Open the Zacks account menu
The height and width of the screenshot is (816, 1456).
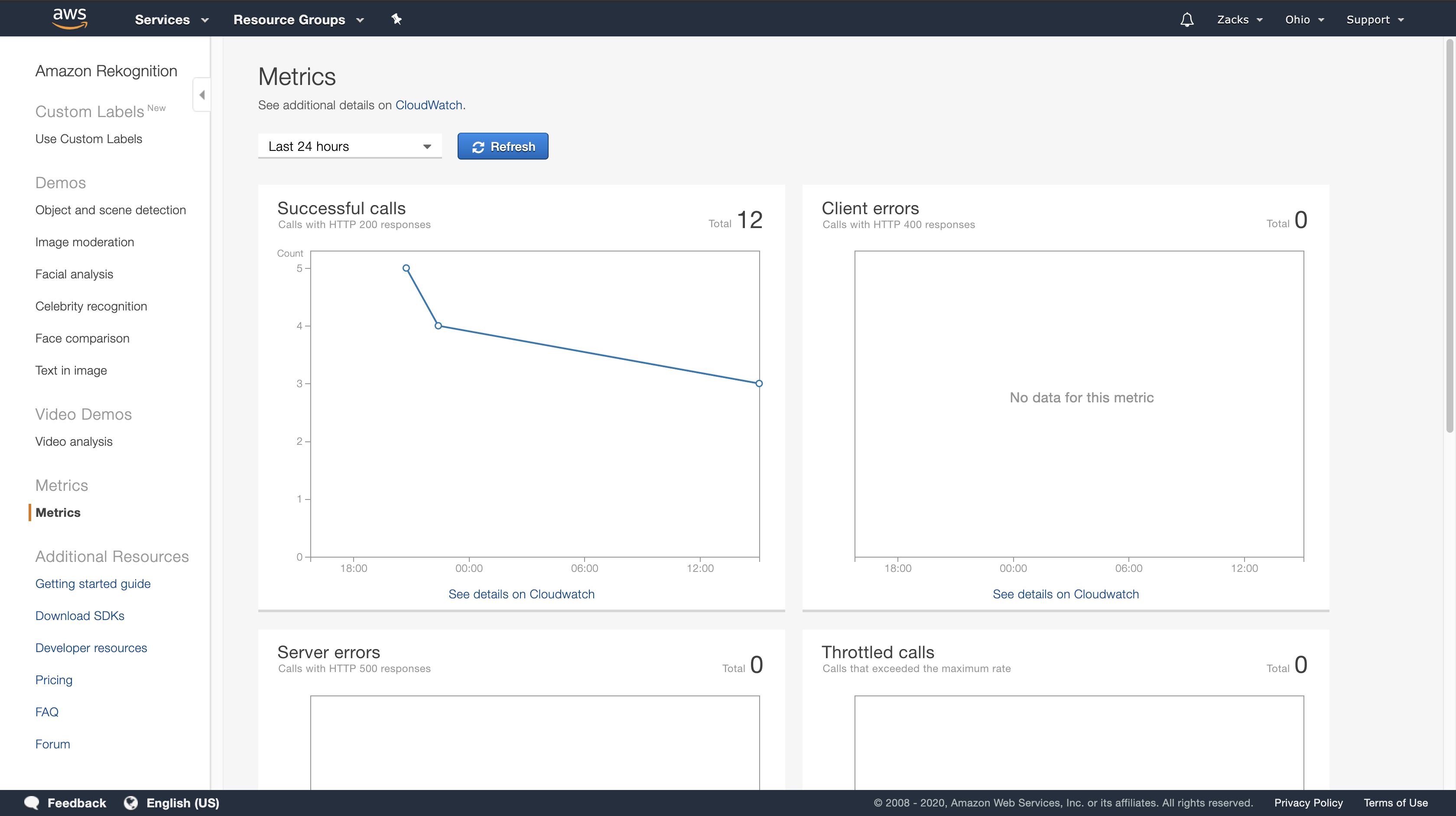[x=1239, y=20]
